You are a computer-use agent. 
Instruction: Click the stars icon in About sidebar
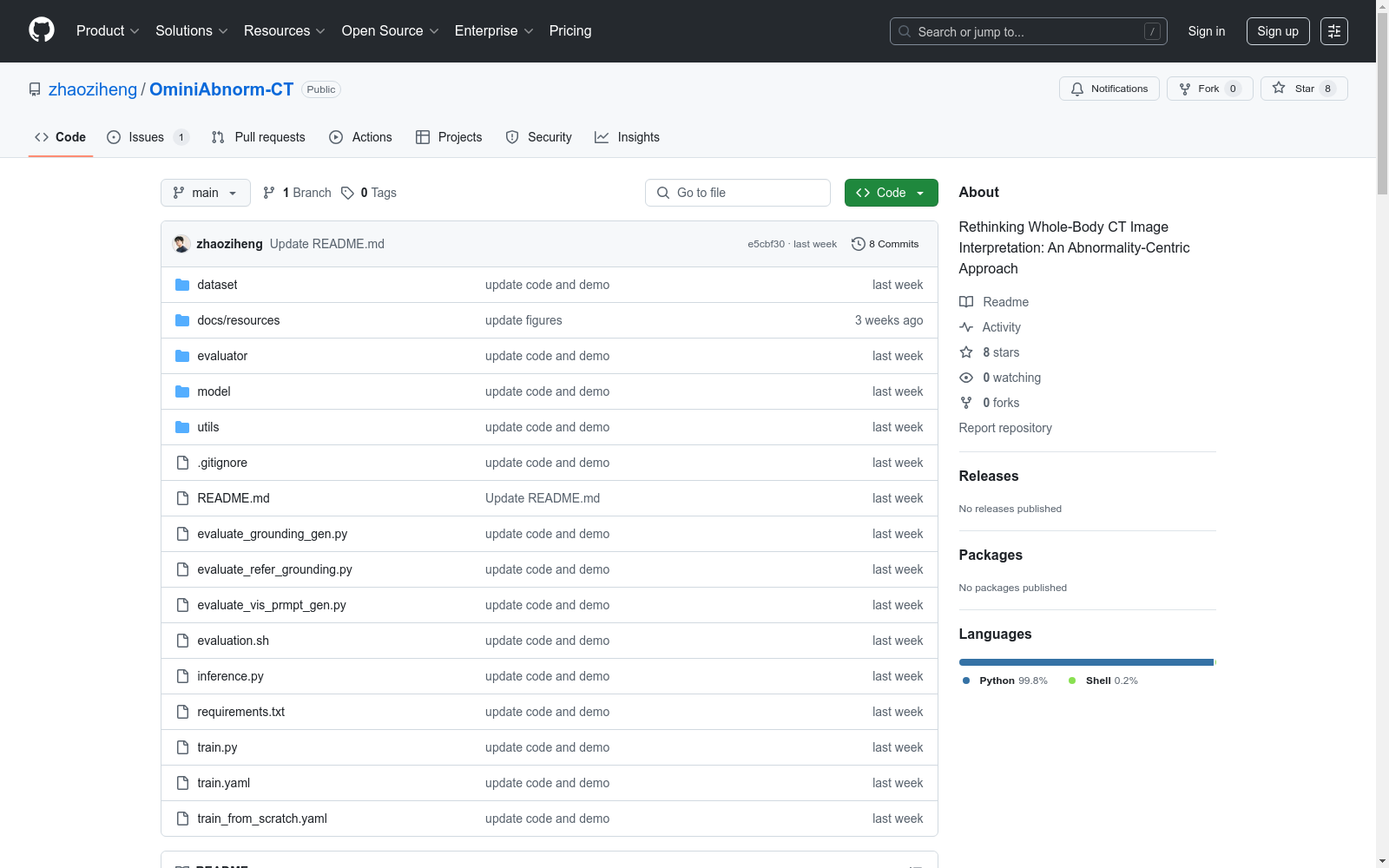coord(966,352)
